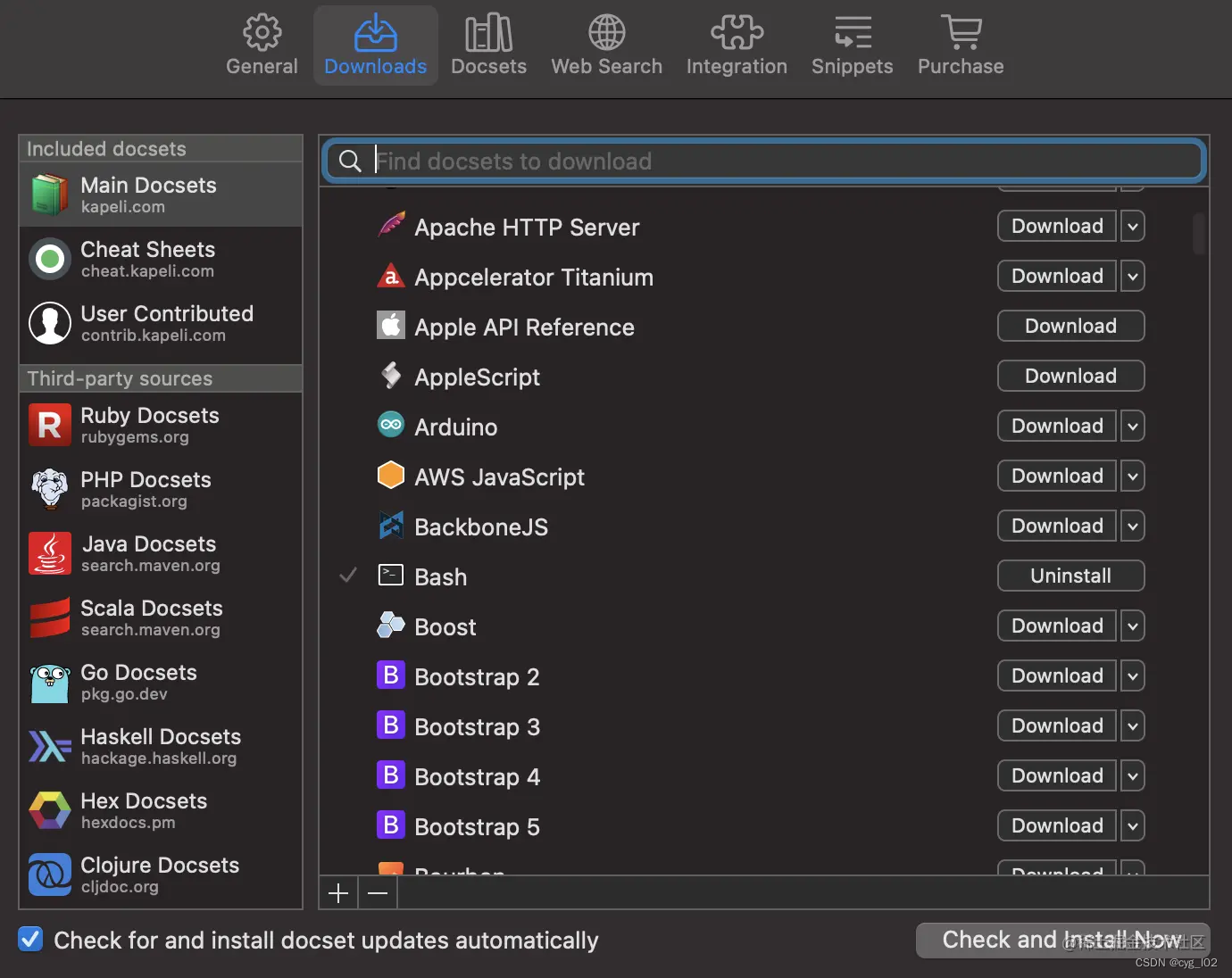This screenshot has width=1232, height=978.
Task: Expand version dropdown for BackboneJS
Action: coord(1132,526)
